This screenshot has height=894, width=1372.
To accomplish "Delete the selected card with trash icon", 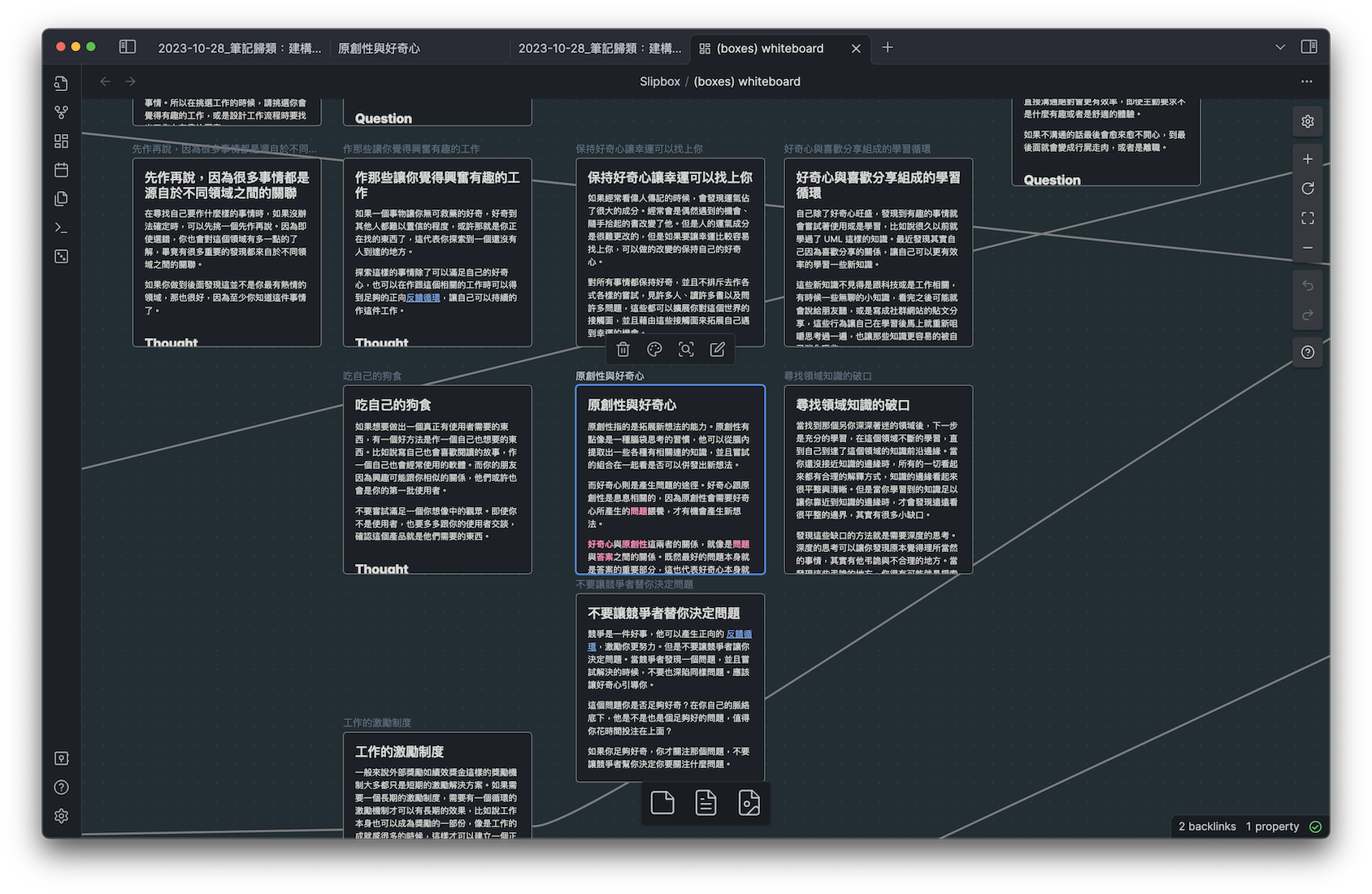I will pyautogui.click(x=623, y=349).
